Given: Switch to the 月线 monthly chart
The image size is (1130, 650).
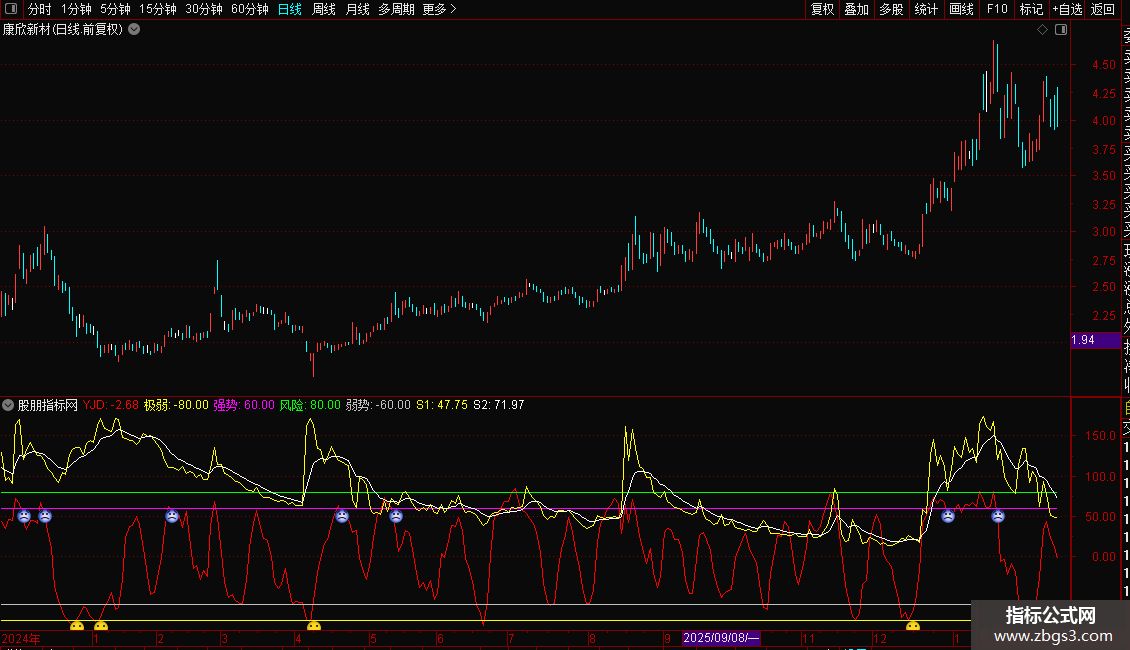Looking at the screenshot, I should (x=357, y=10).
